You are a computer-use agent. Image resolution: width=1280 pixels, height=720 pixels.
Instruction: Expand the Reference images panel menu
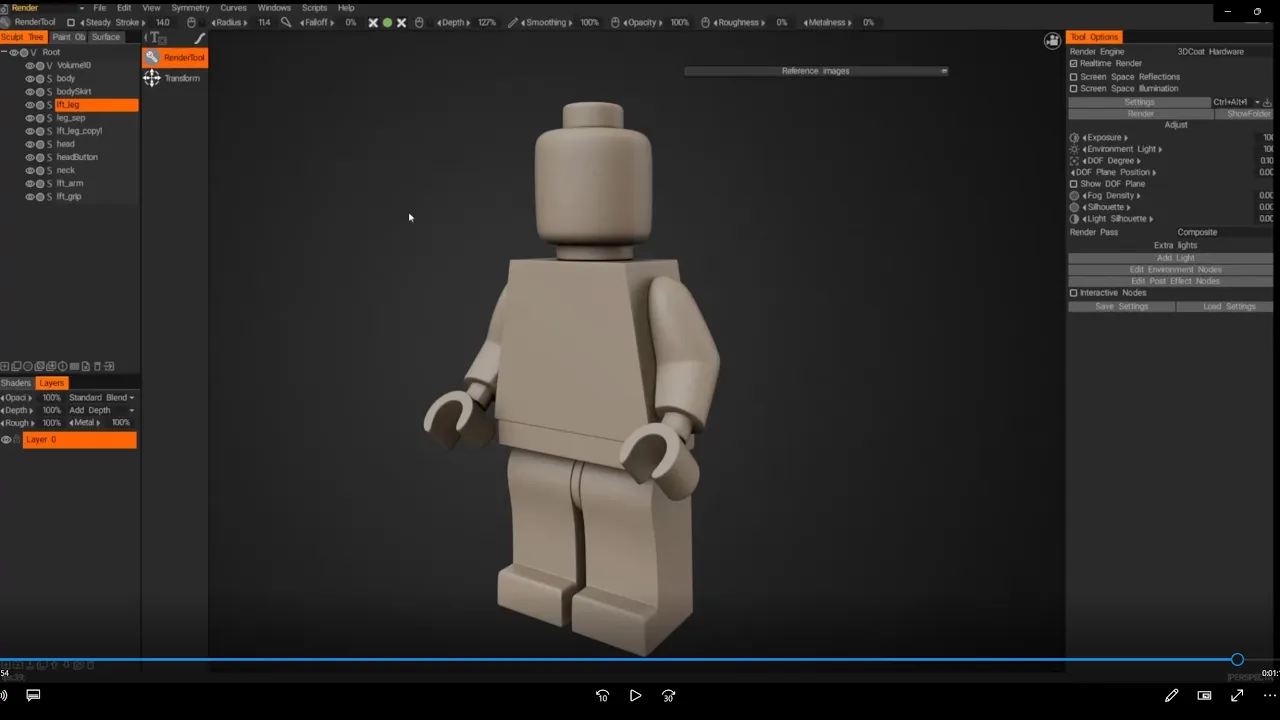point(944,71)
